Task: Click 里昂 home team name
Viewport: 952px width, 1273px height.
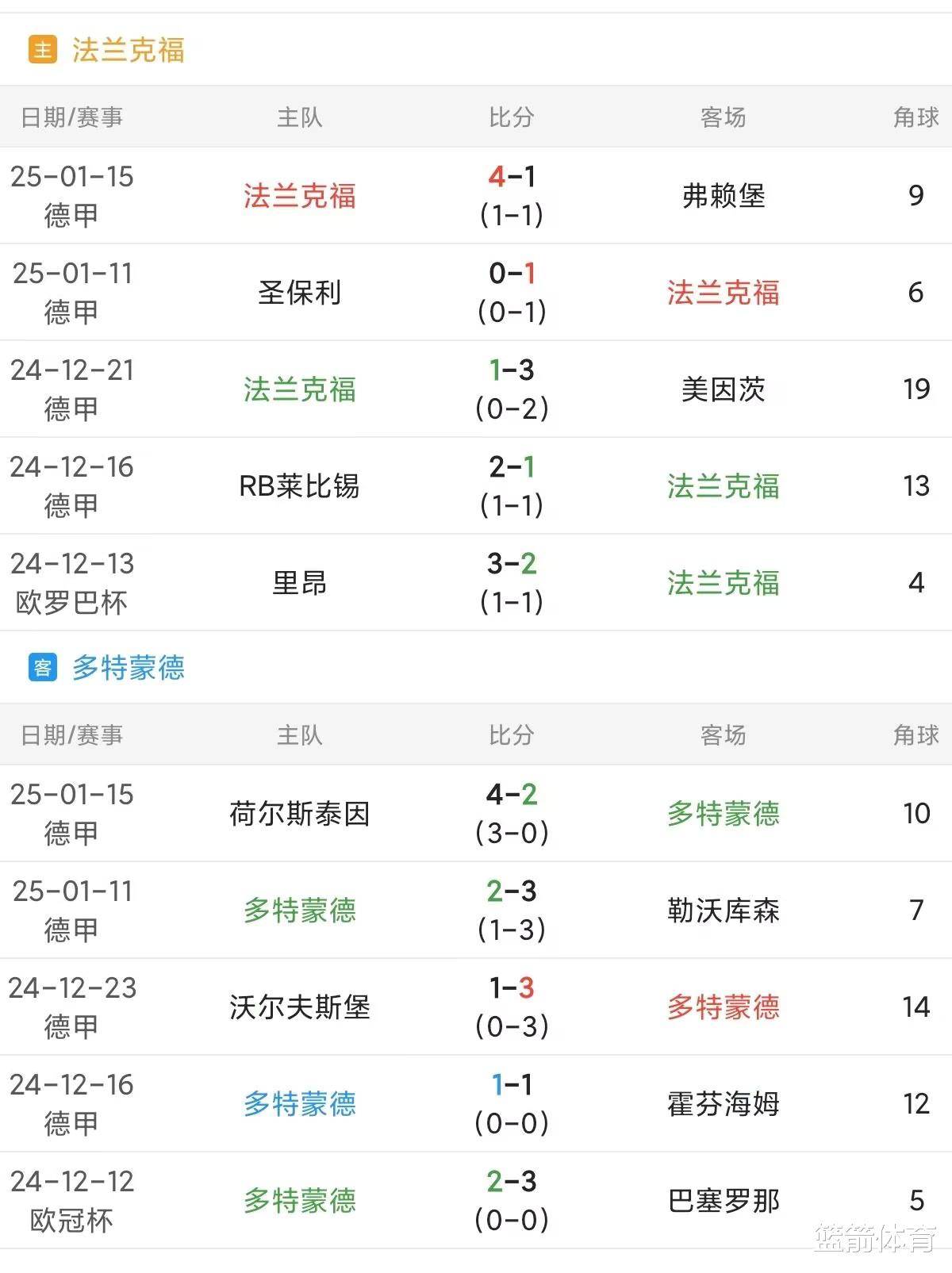Action: (299, 583)
